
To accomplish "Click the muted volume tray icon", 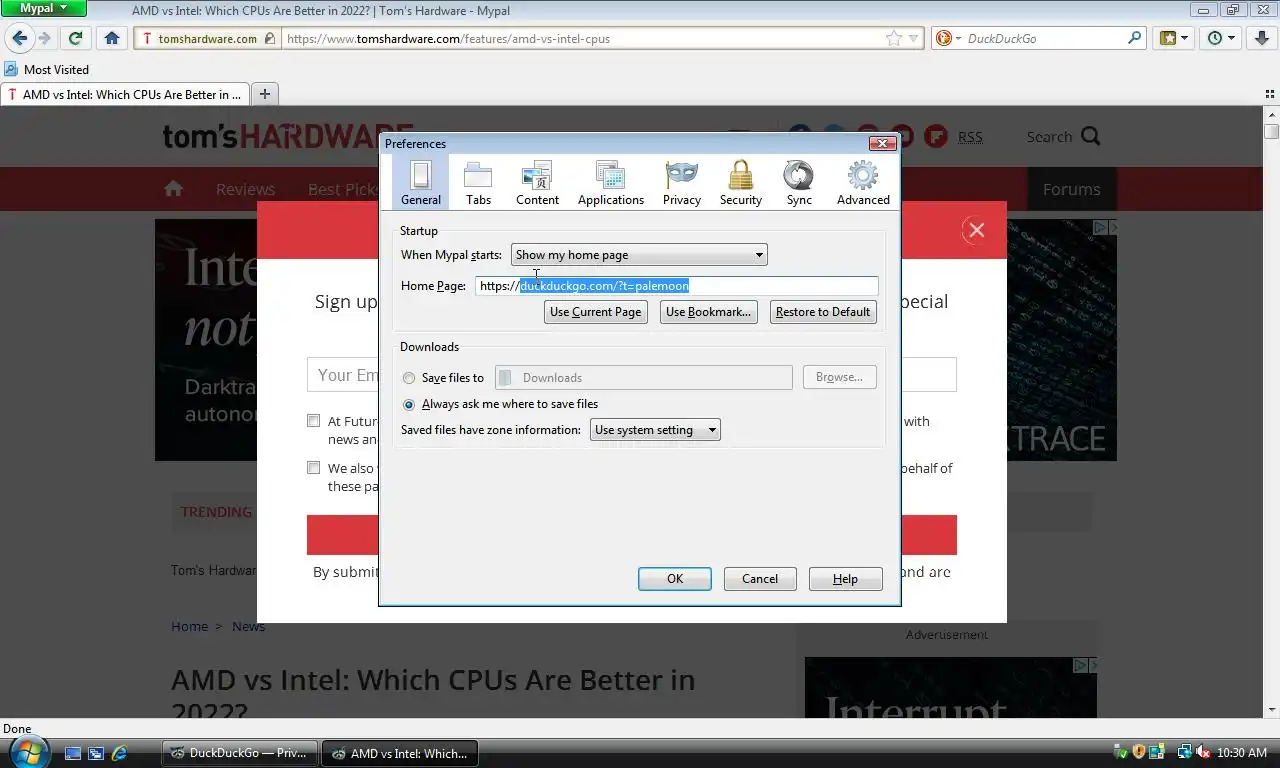I will coord(1203,753).
